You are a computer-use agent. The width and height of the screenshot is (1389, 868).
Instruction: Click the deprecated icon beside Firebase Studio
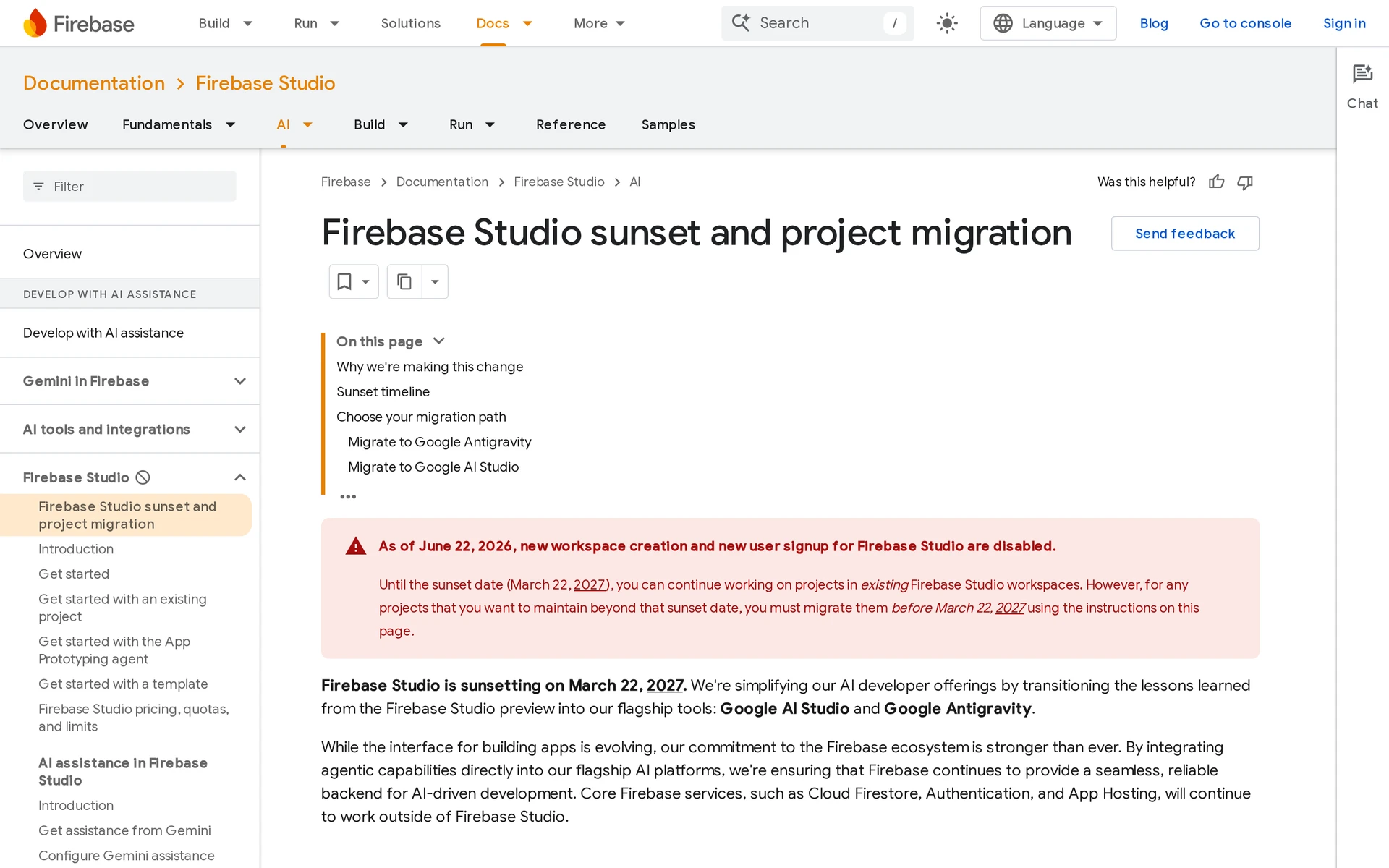point(143,477)
